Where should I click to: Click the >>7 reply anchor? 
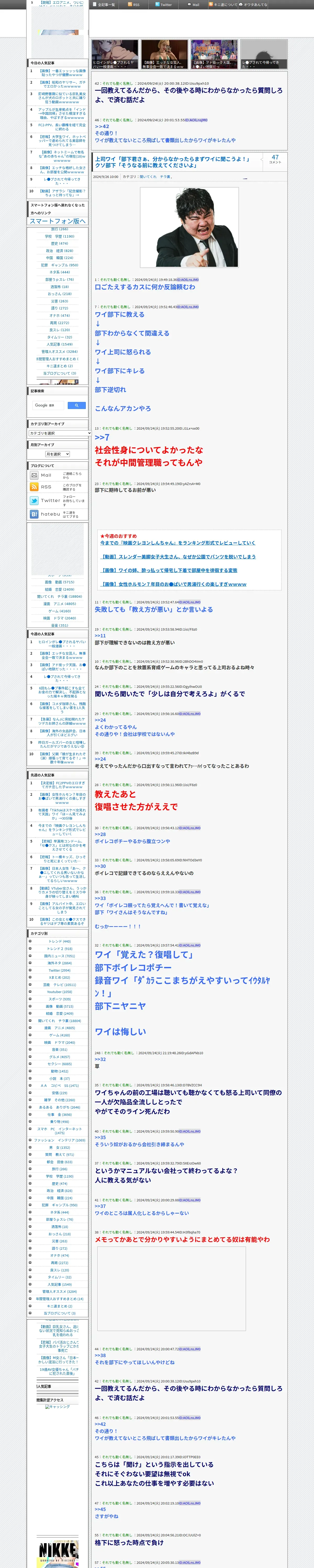click(102, 437)
